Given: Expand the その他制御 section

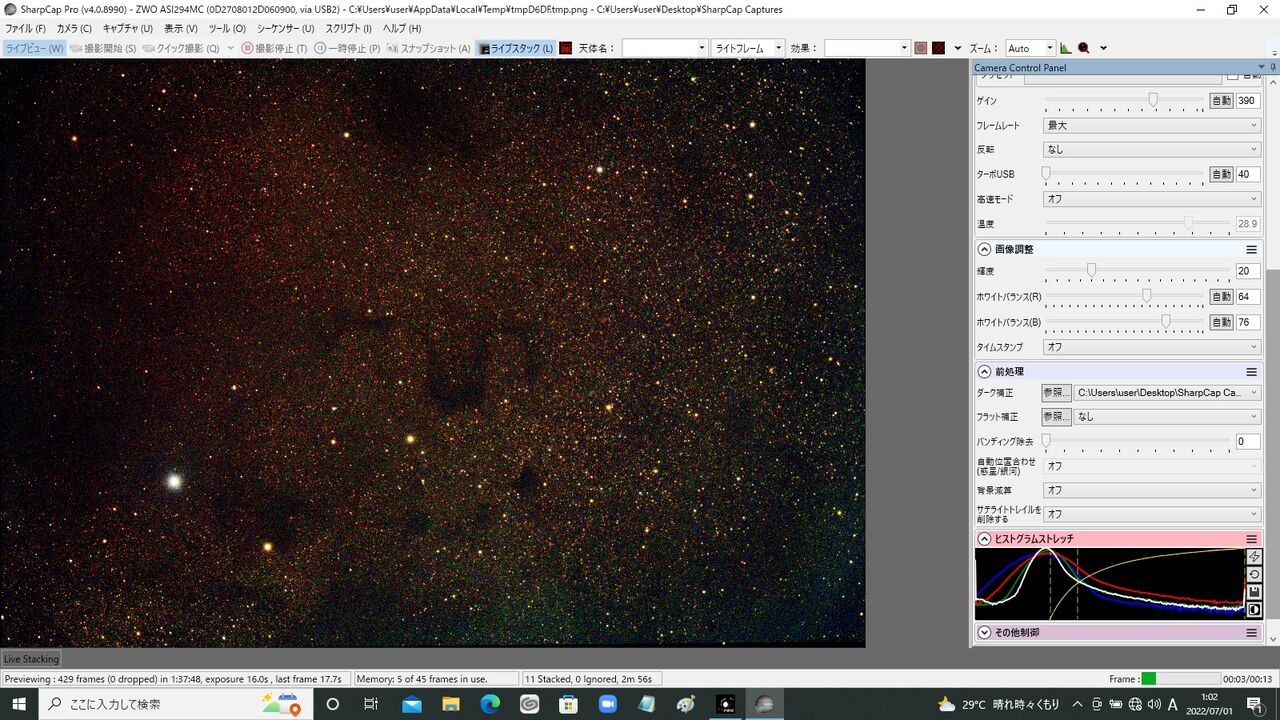Looking at the screenshot, I should click(x=984, y=633).
